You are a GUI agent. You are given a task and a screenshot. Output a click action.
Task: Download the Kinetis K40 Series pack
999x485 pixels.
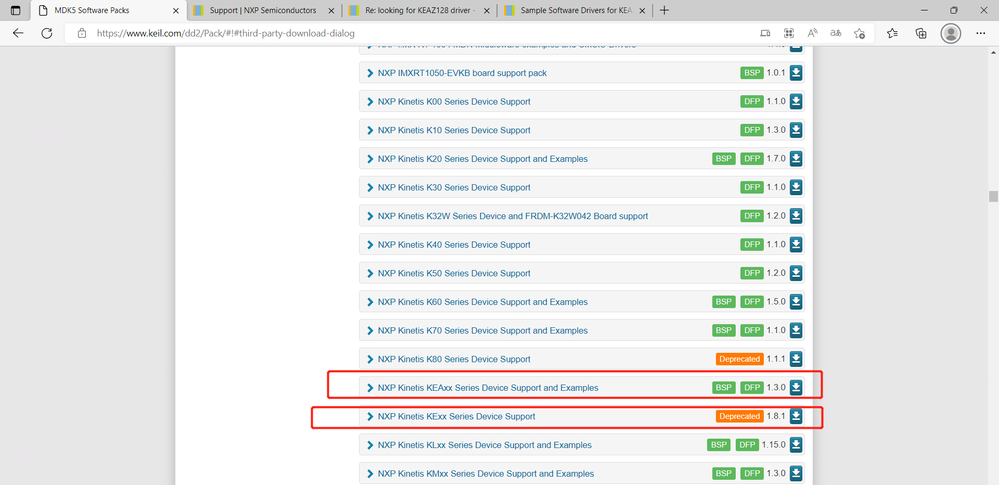(x=796, y=245)
